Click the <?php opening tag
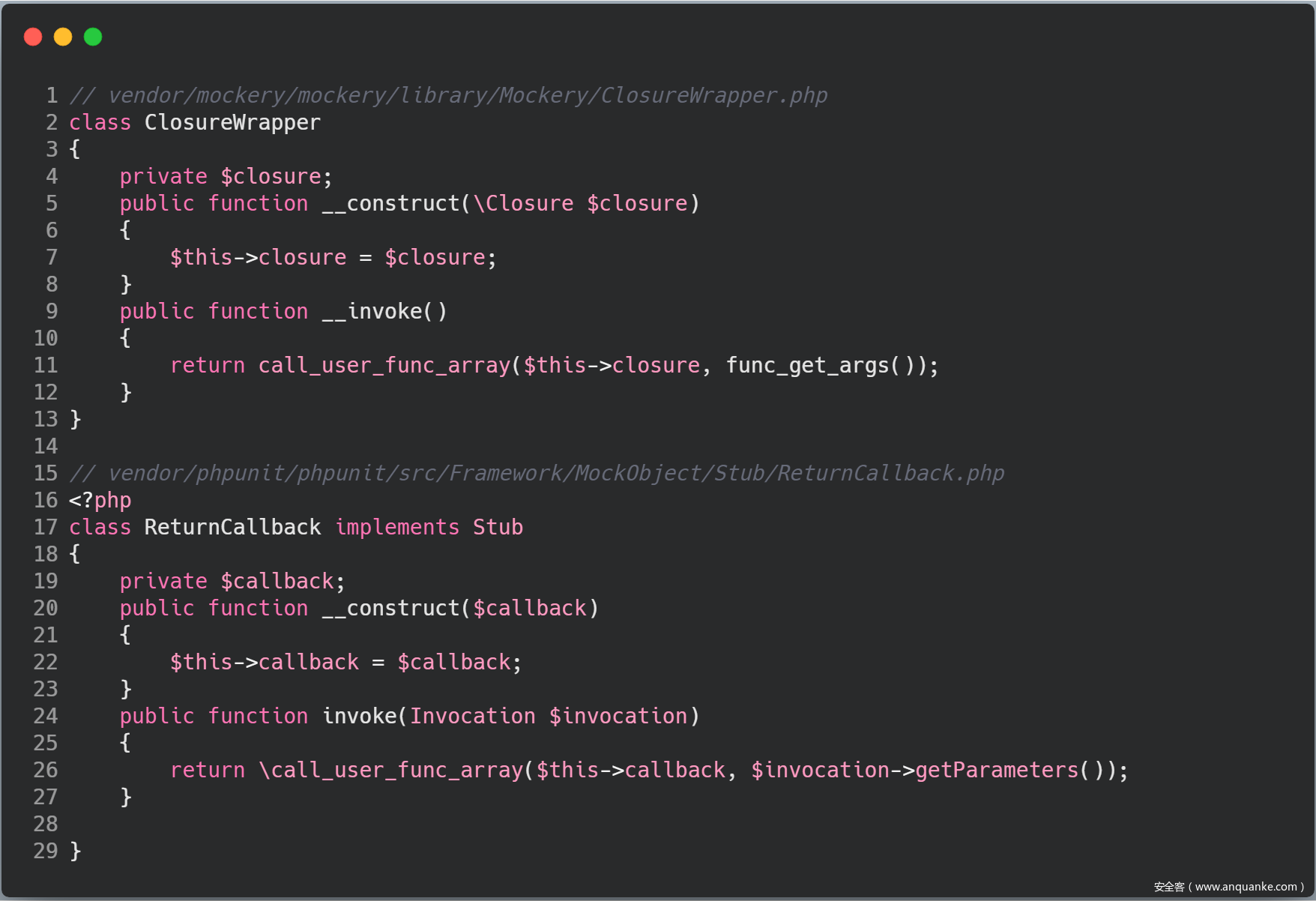The image size is (1316, 901). (100, 501)
